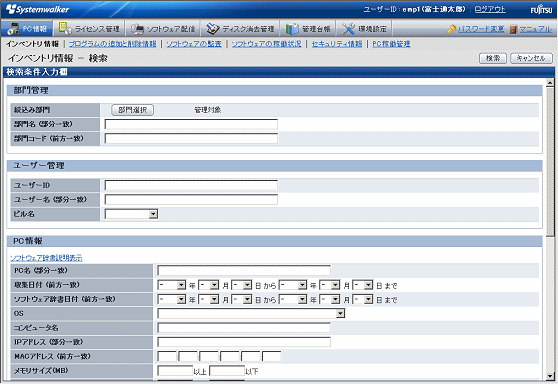
Task: Open 収集日付 end day dropdown
Action: tap(363, 285)
